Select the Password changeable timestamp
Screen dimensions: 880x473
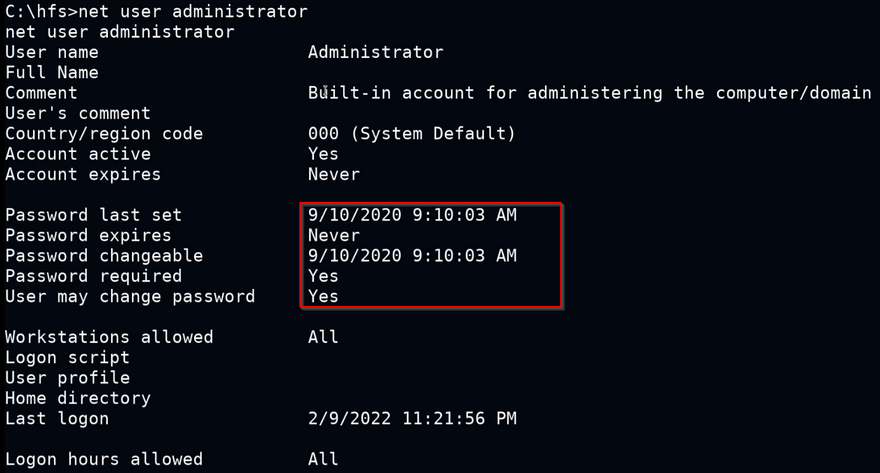pos(412,256)
